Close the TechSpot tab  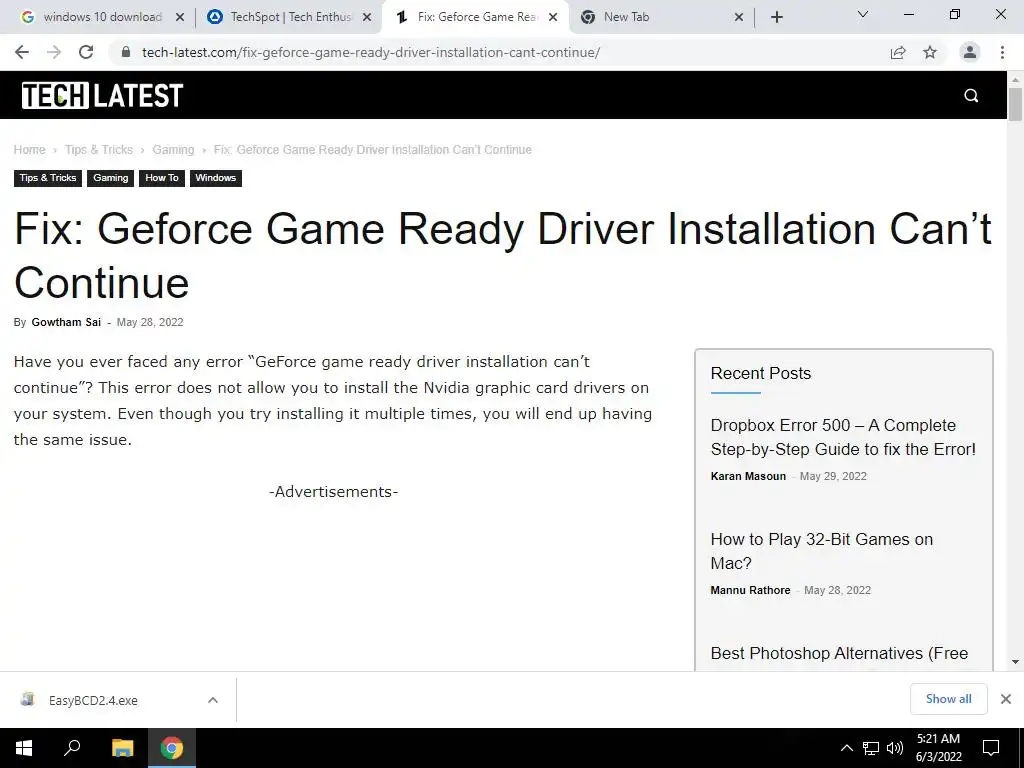(367, 18)
